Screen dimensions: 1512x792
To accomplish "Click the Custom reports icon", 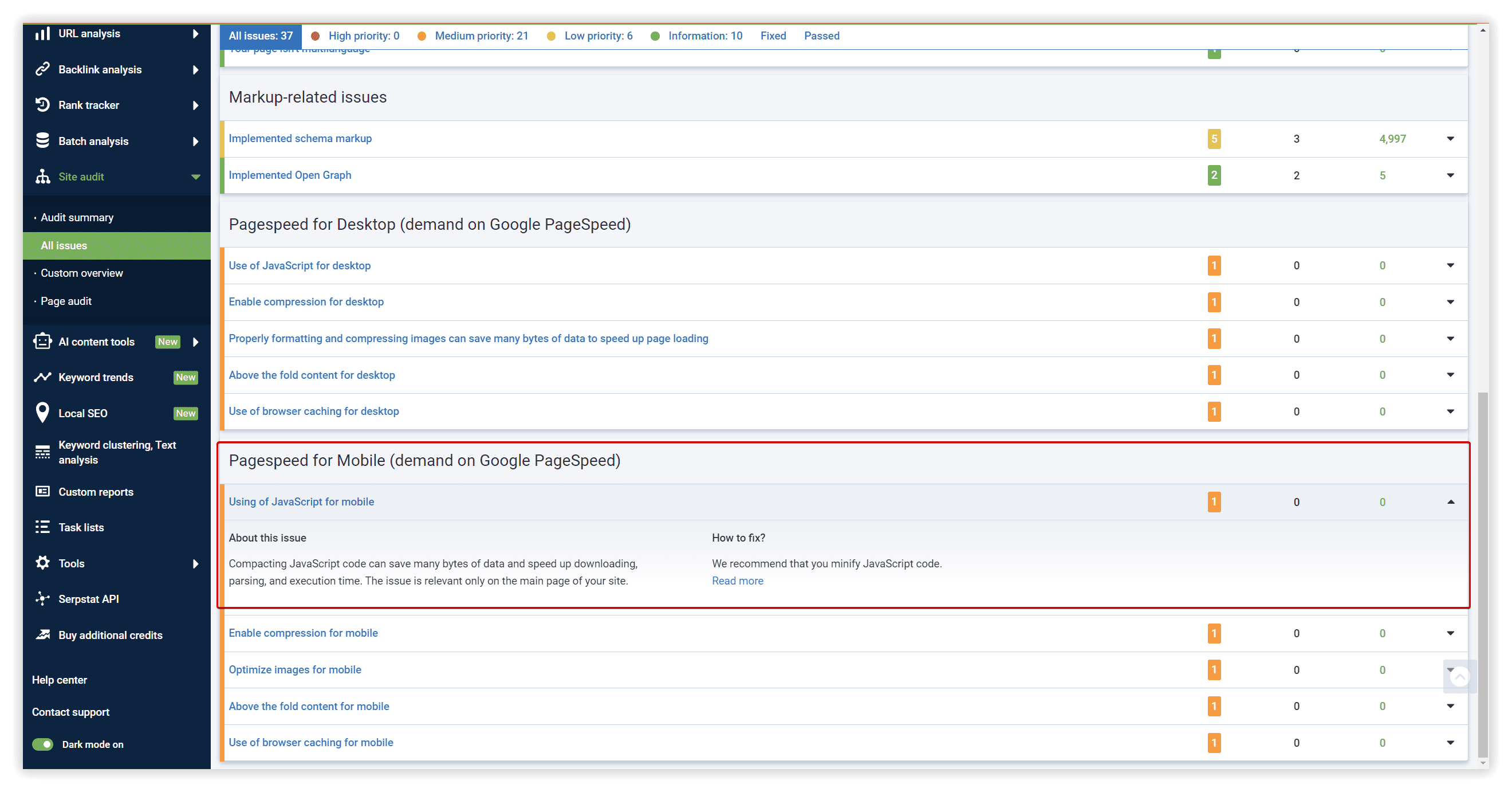I will pos(42,491).
